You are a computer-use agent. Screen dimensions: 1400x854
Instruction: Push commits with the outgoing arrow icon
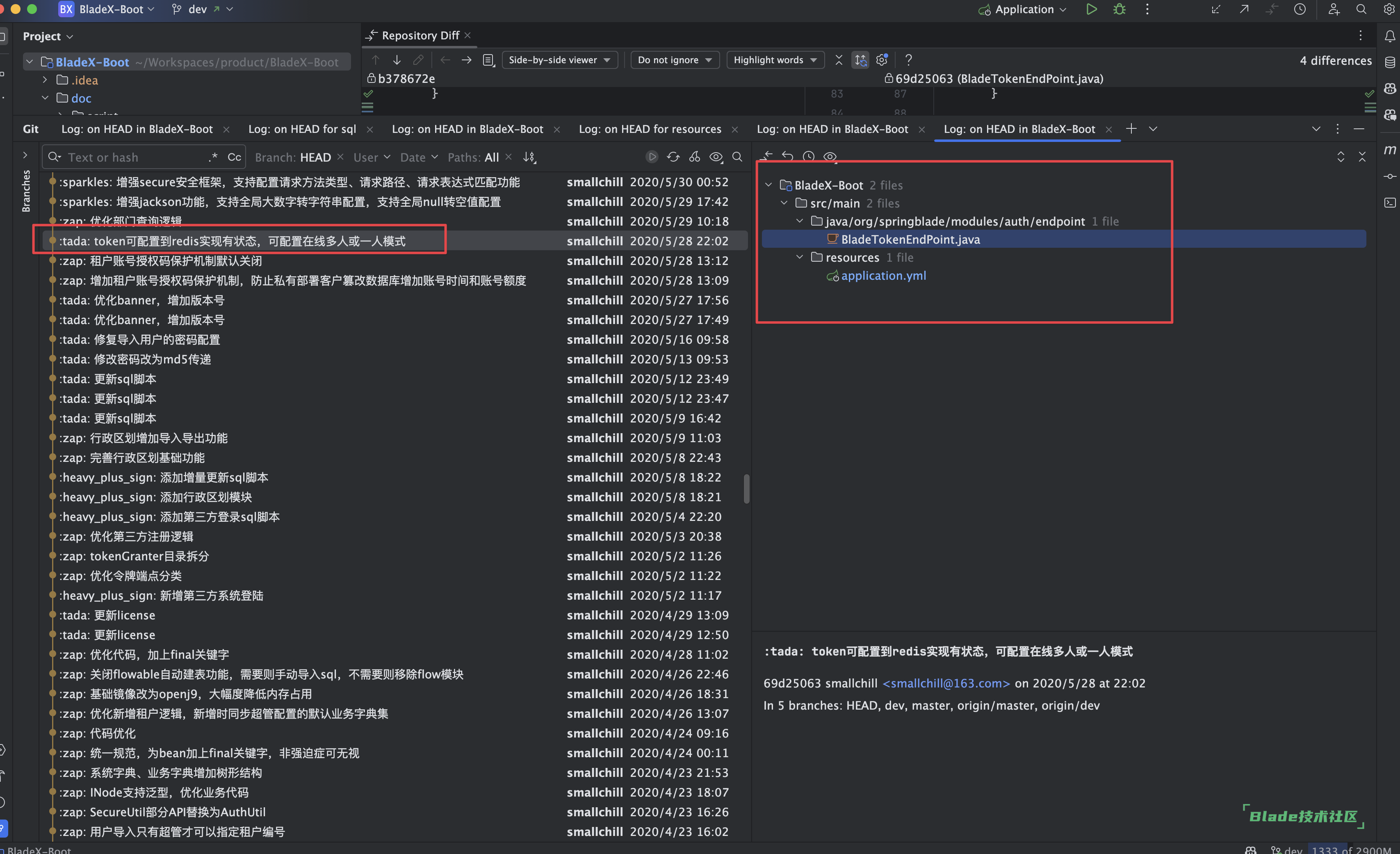(x=1244, y=9)
